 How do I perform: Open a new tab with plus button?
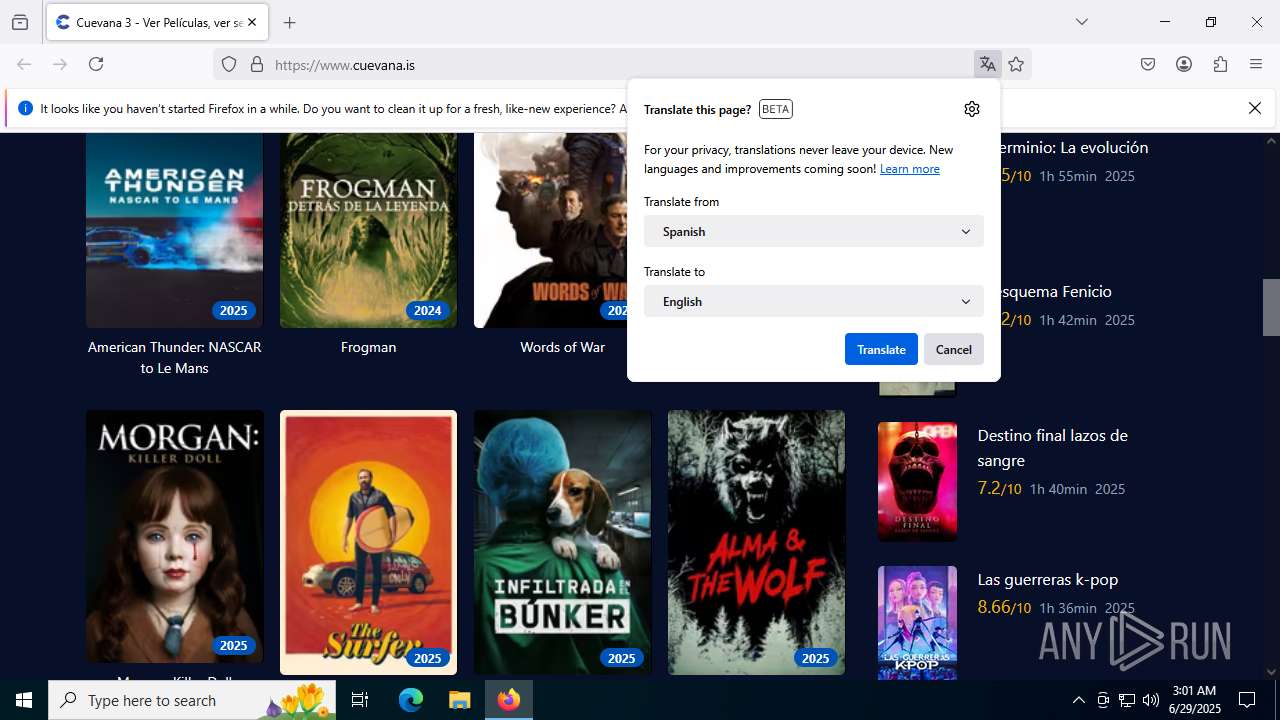click(x=289, y=22)
